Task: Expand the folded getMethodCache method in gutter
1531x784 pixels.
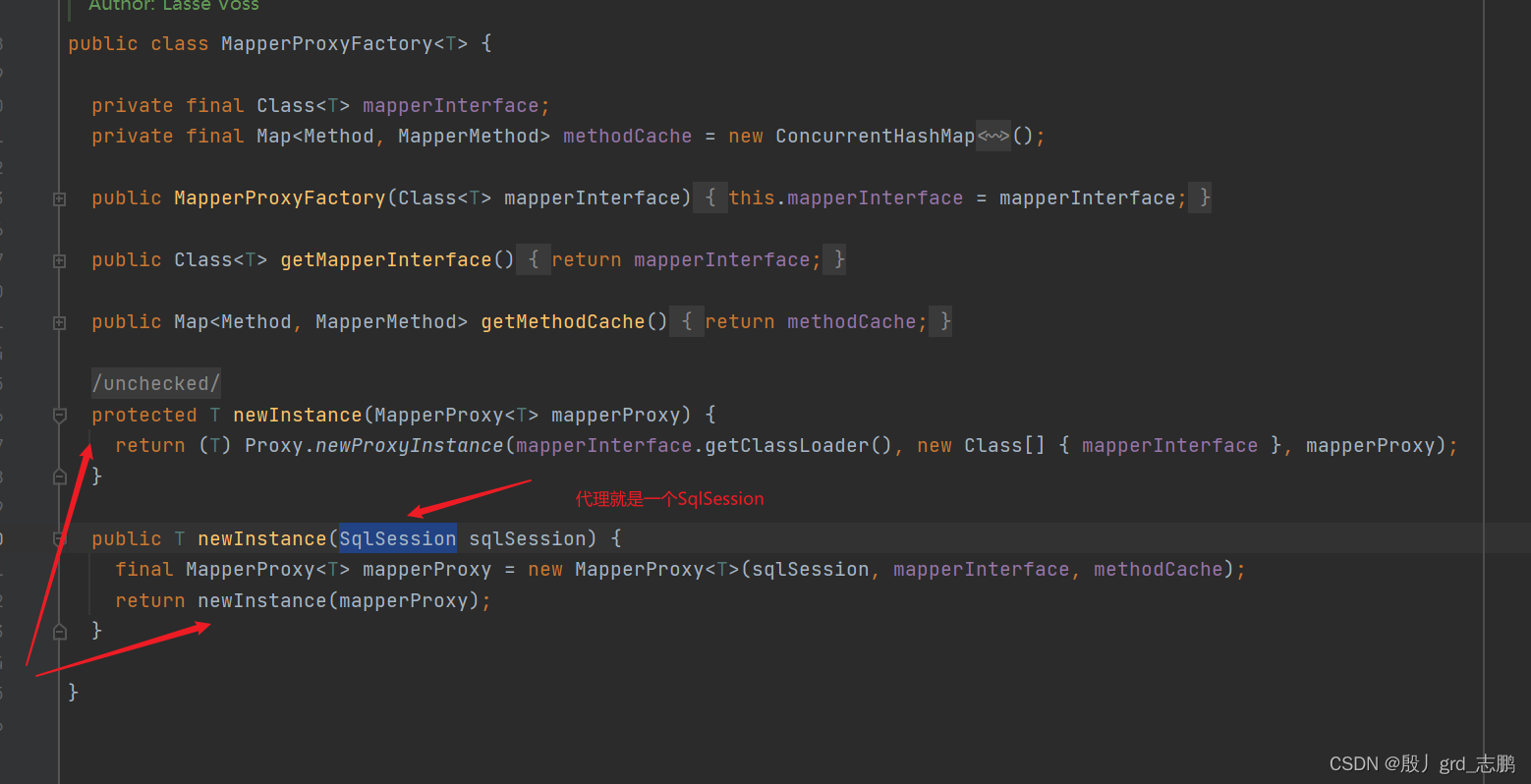Action: [x=59, y=323]
